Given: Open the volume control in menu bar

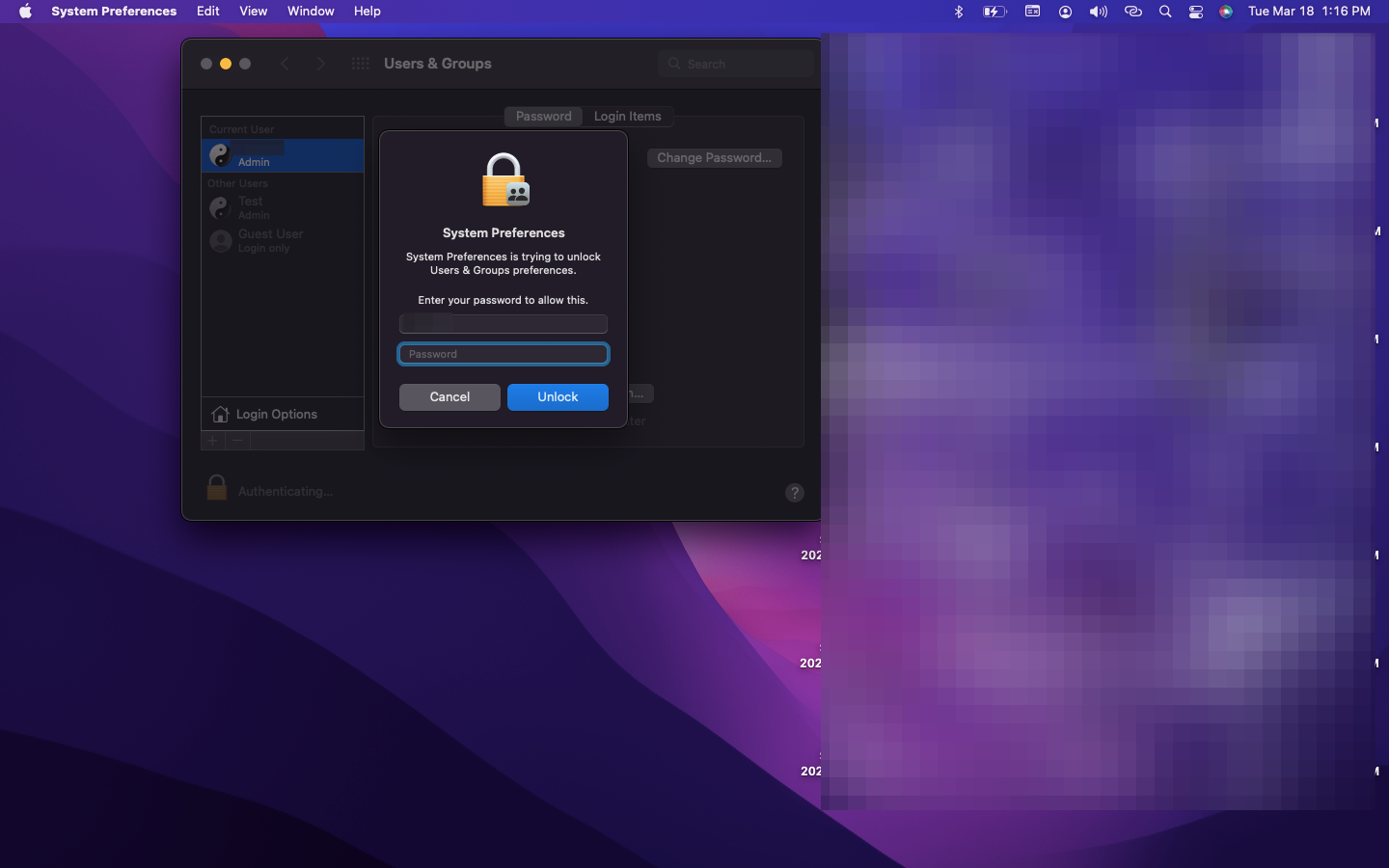Looking at the screenshot, I should (x=1099, y=12).
